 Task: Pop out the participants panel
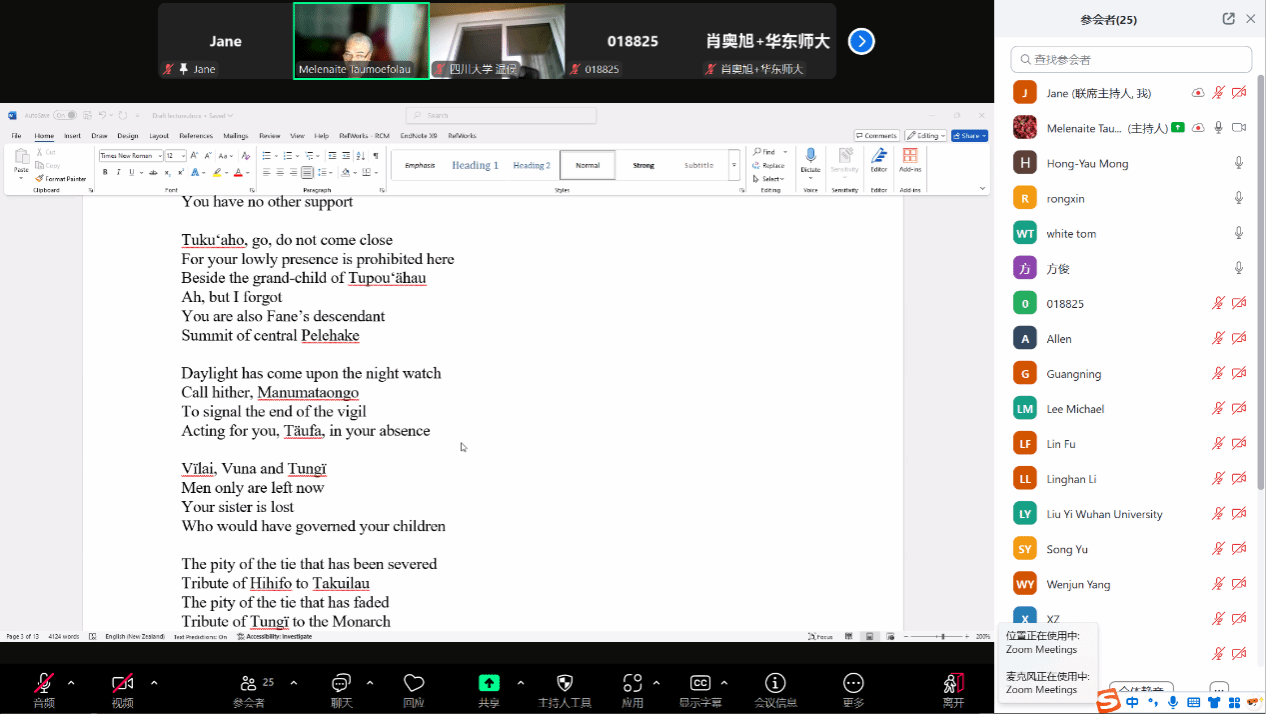pyautogui.click(x=1228, y=19)
